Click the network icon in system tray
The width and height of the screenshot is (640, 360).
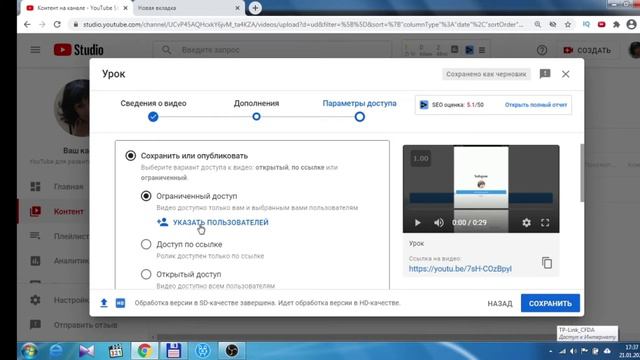click(x=563, y=351)
